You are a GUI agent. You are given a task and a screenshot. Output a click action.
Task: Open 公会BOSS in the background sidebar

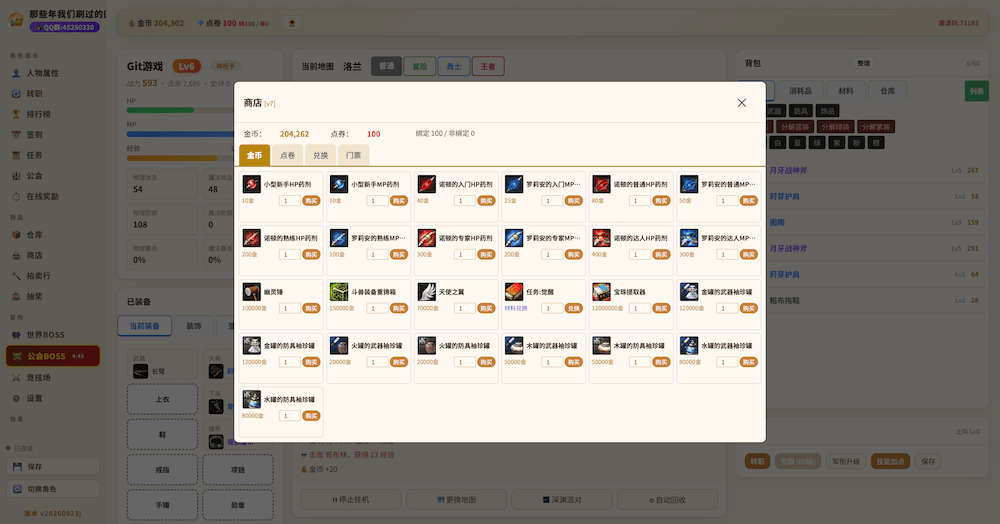53,356
